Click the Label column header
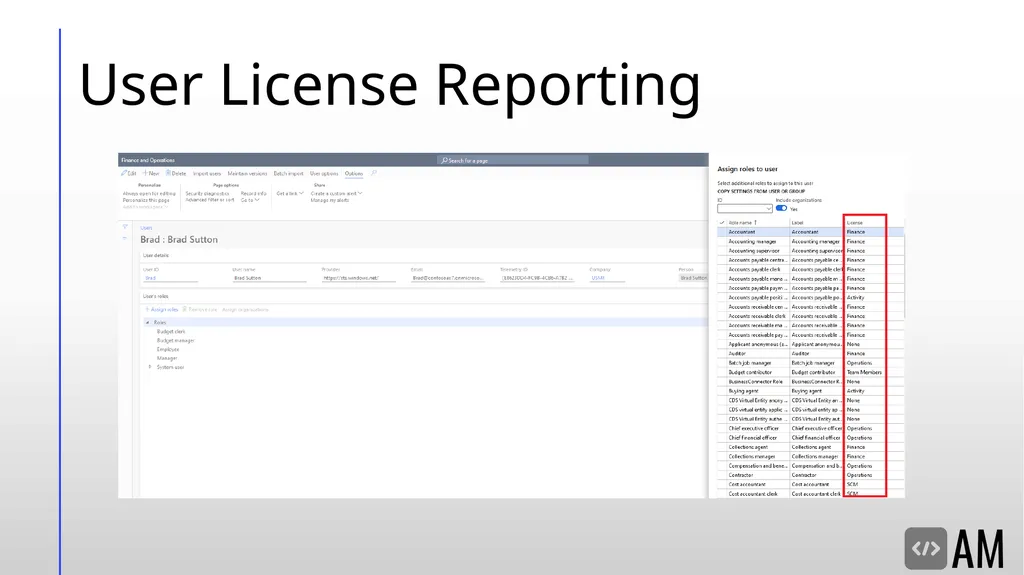 click(x=797, y=223)
